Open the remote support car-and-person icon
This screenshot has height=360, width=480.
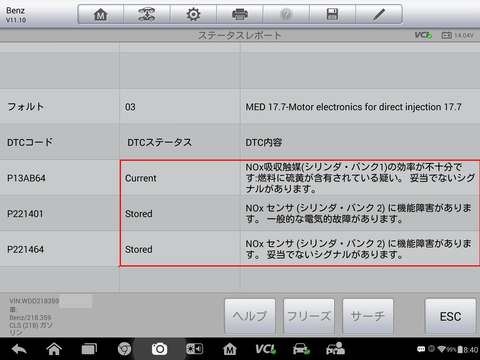[x=335, y=349]
